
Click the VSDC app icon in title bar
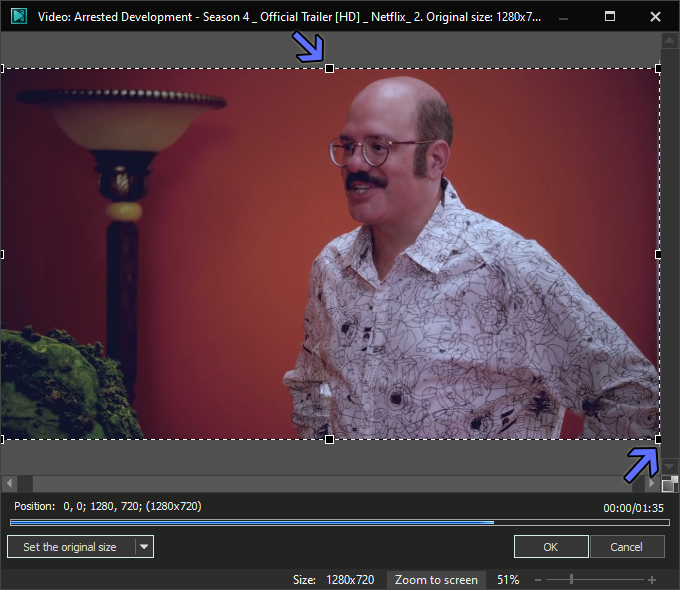pyautogui.click(x=19, y=16)
